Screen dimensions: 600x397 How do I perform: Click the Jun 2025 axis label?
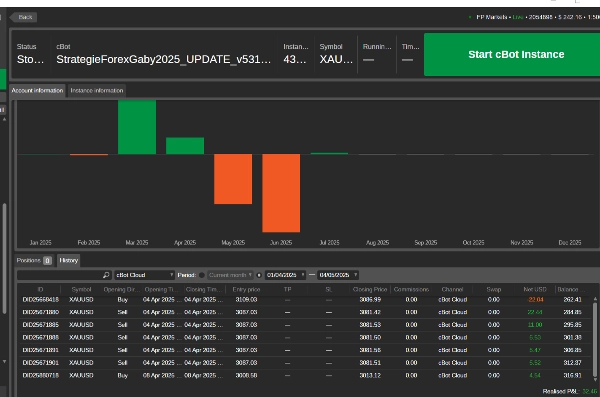click(x=281, y=242)
